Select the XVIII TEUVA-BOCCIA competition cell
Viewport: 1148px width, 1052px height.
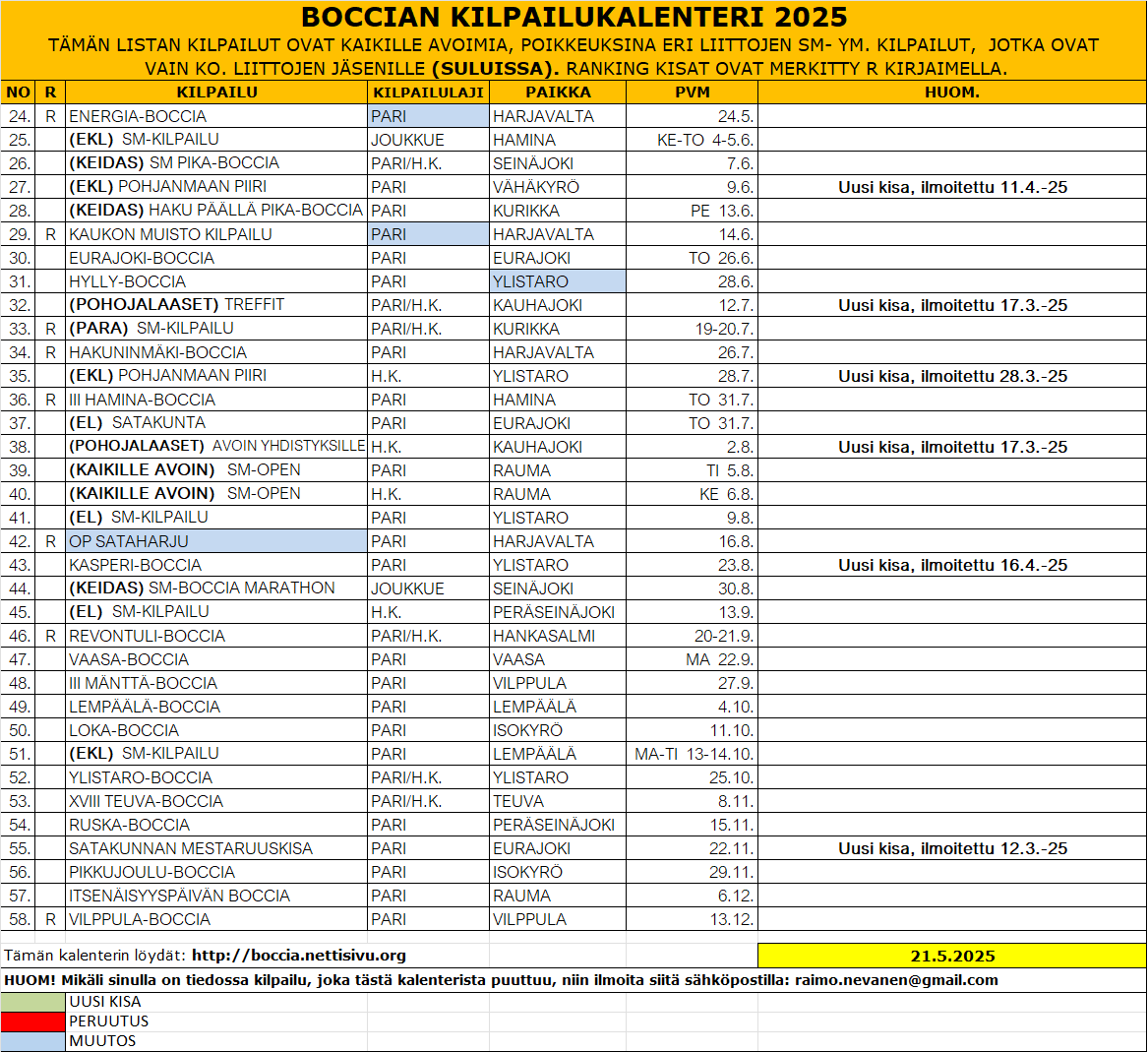coord(216,801)
